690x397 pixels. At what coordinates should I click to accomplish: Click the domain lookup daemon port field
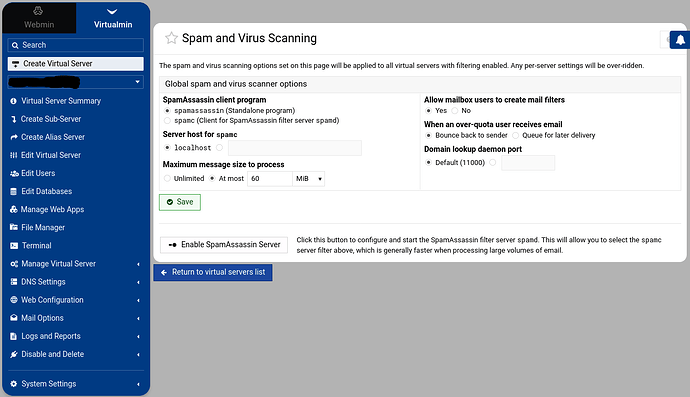[528, 163]
